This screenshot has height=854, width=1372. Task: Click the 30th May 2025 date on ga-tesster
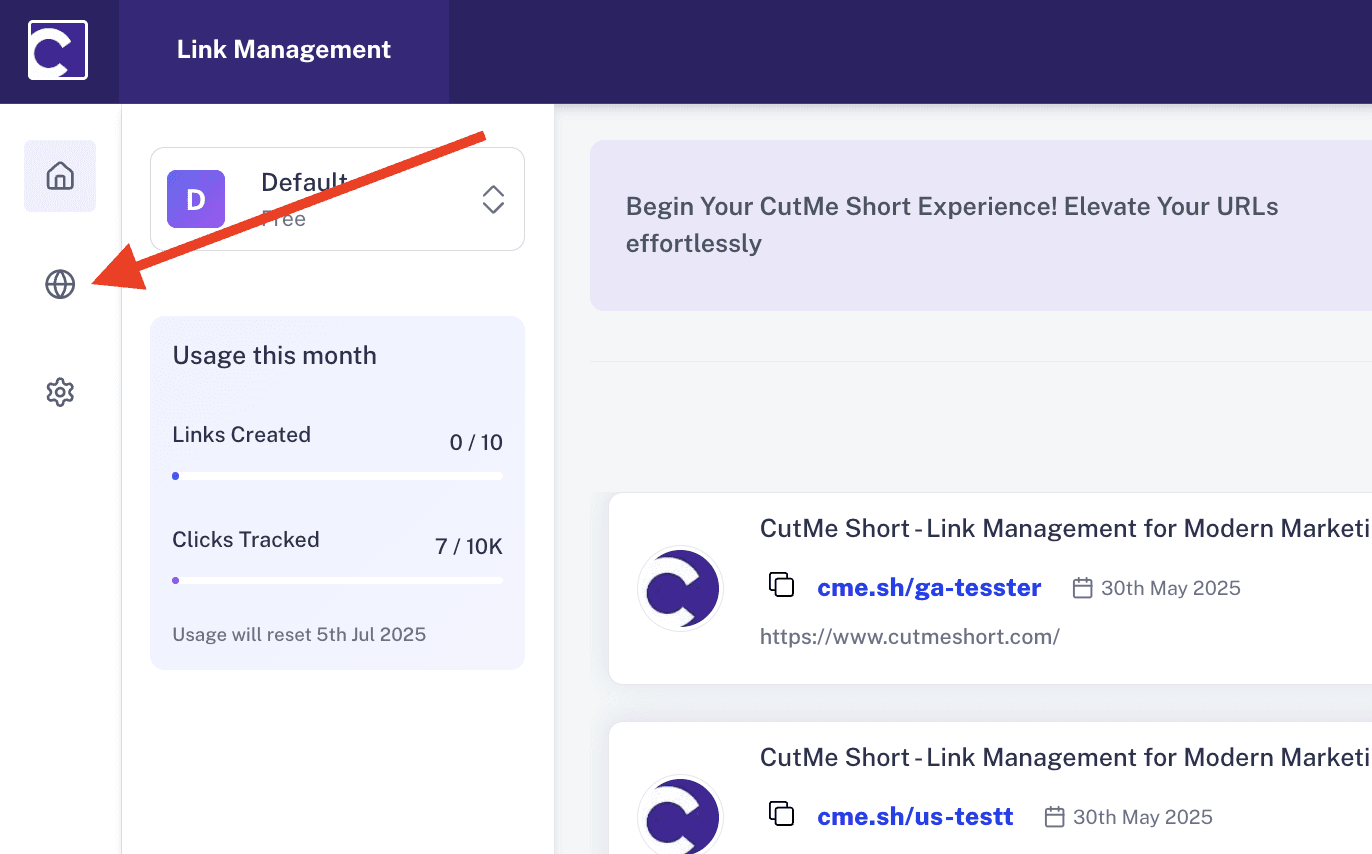tap(1170, 588)
